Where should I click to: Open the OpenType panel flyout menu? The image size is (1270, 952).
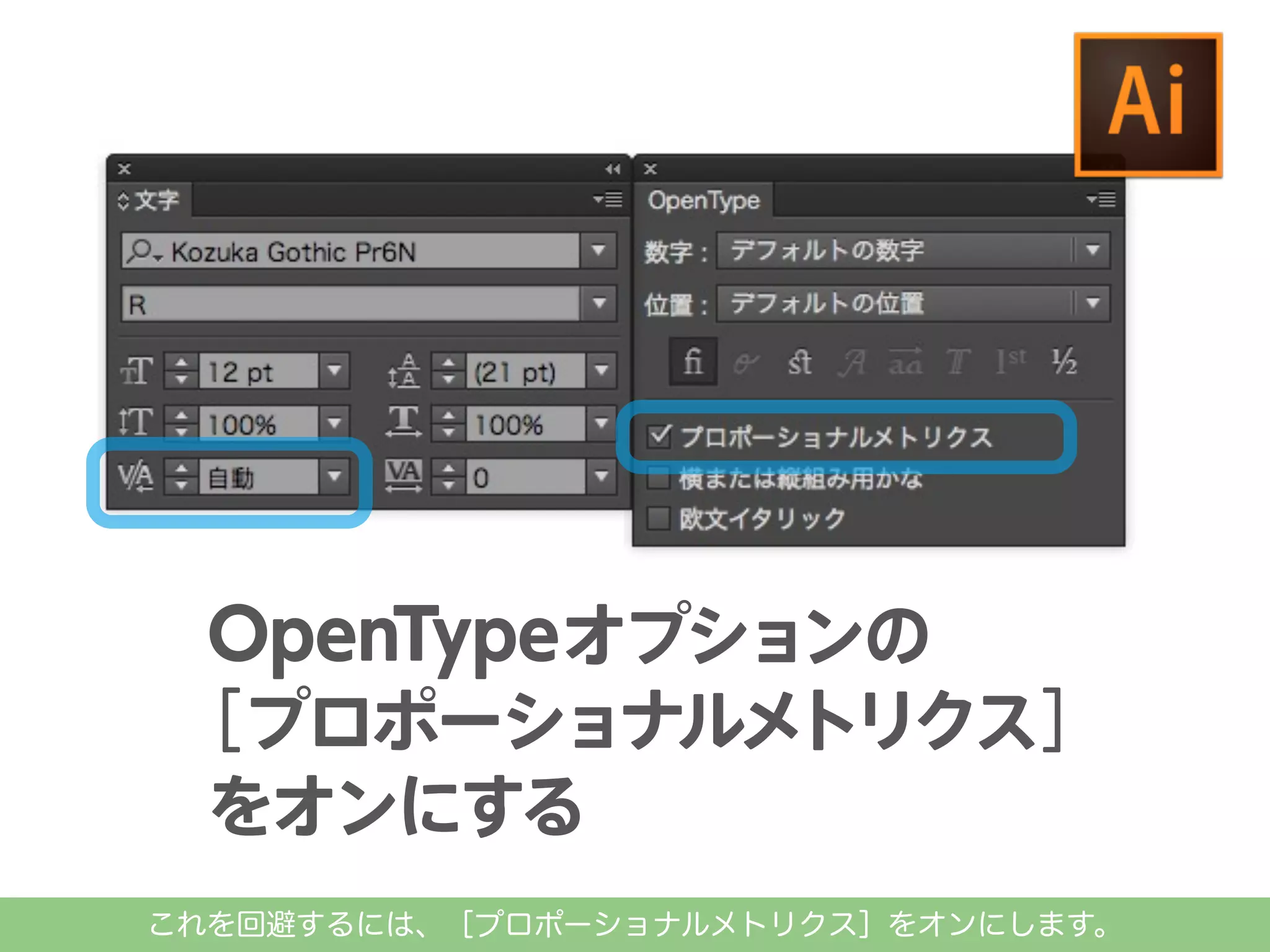point(1101,200)
